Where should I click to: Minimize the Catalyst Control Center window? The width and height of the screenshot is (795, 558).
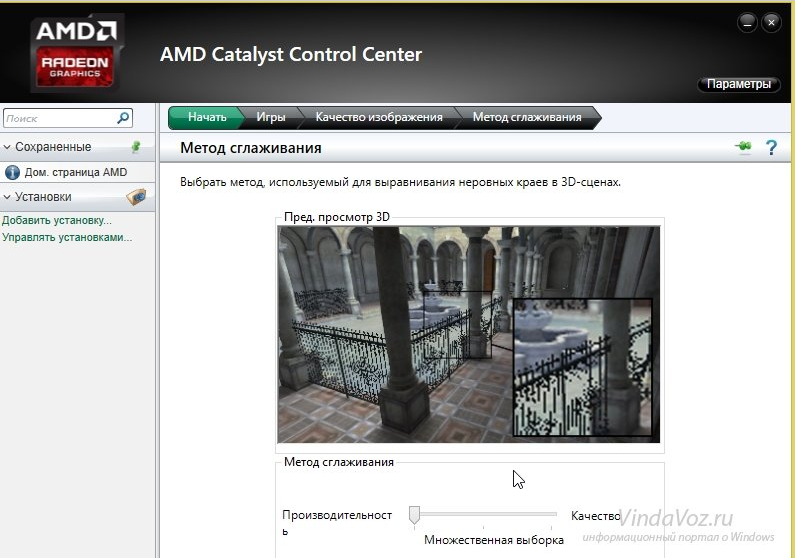coord(747,23)
